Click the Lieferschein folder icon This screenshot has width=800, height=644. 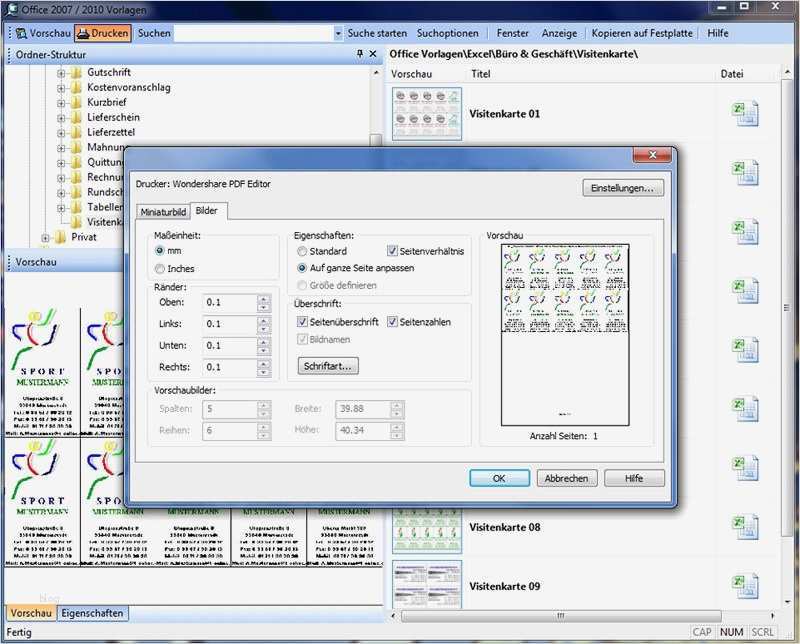coord(75,117)
